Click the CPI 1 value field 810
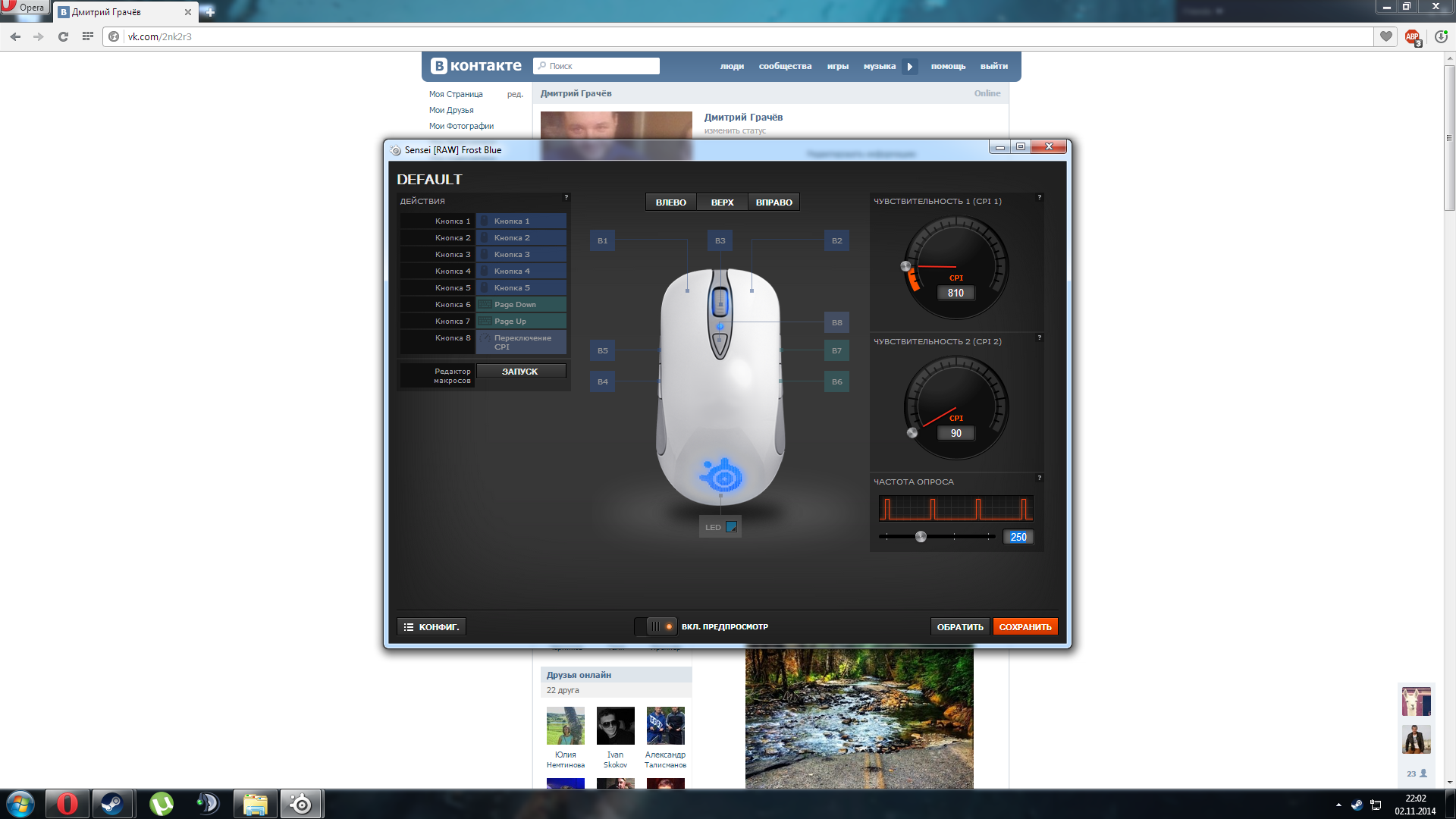Screen dimensions: 1456x819 click(x=955, y=293)
